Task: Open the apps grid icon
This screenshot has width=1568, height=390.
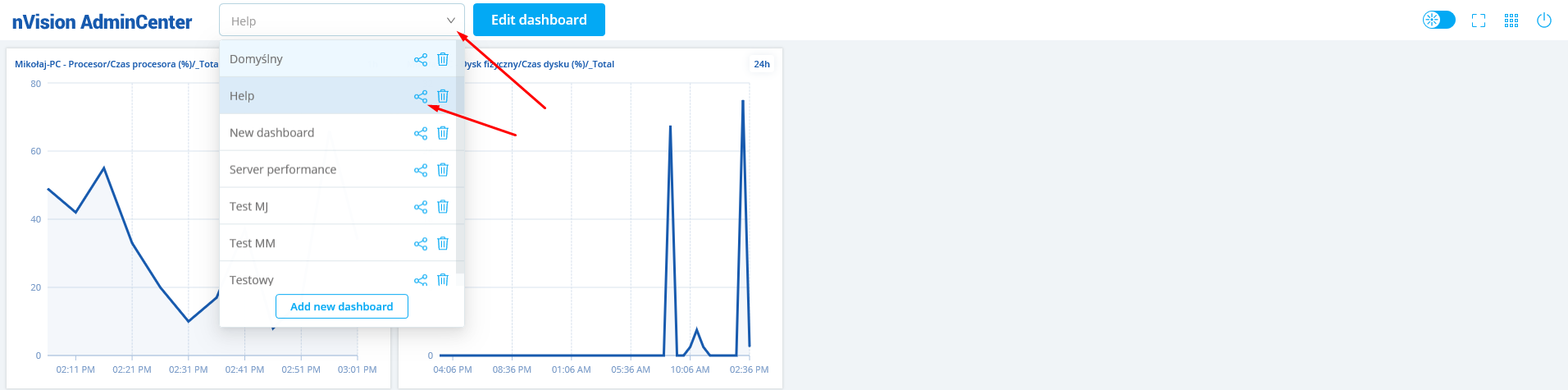Action: tap(1511, 21)
